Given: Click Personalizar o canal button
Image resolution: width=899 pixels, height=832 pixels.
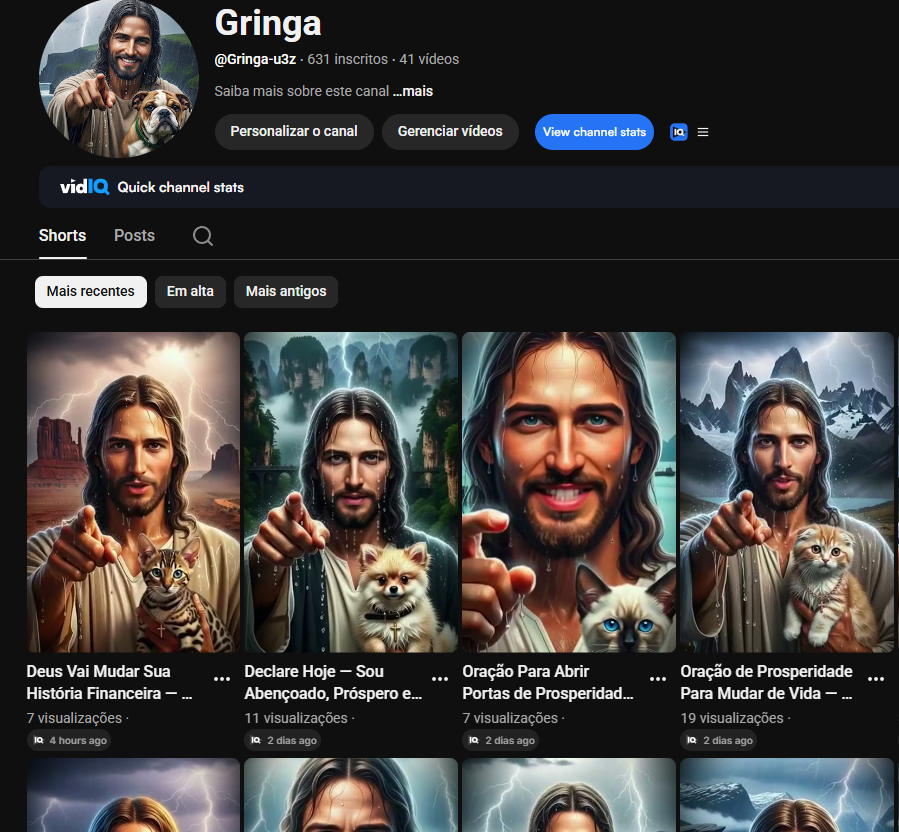Looking at the screenshot, I should [294, 132].
